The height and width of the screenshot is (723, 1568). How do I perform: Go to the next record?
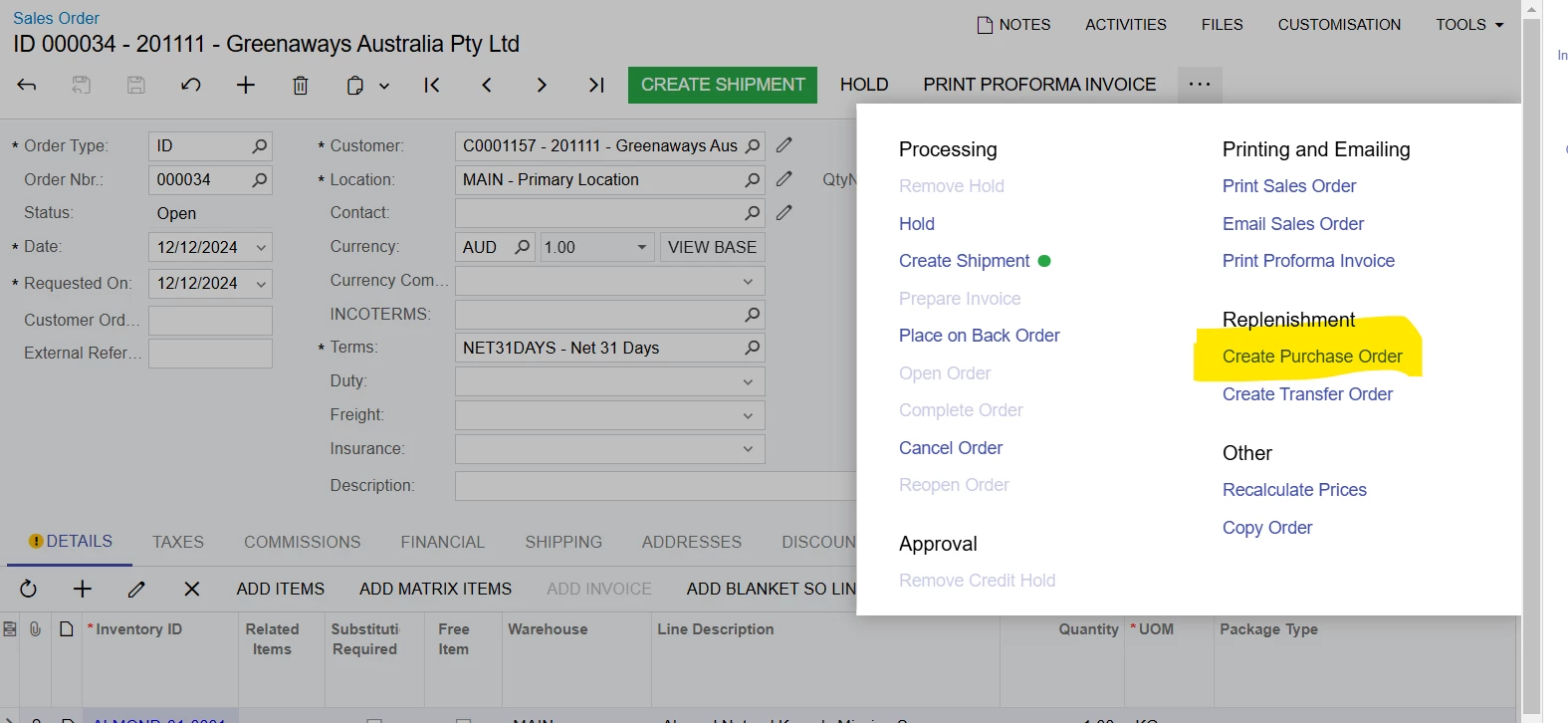pos(542,86)
